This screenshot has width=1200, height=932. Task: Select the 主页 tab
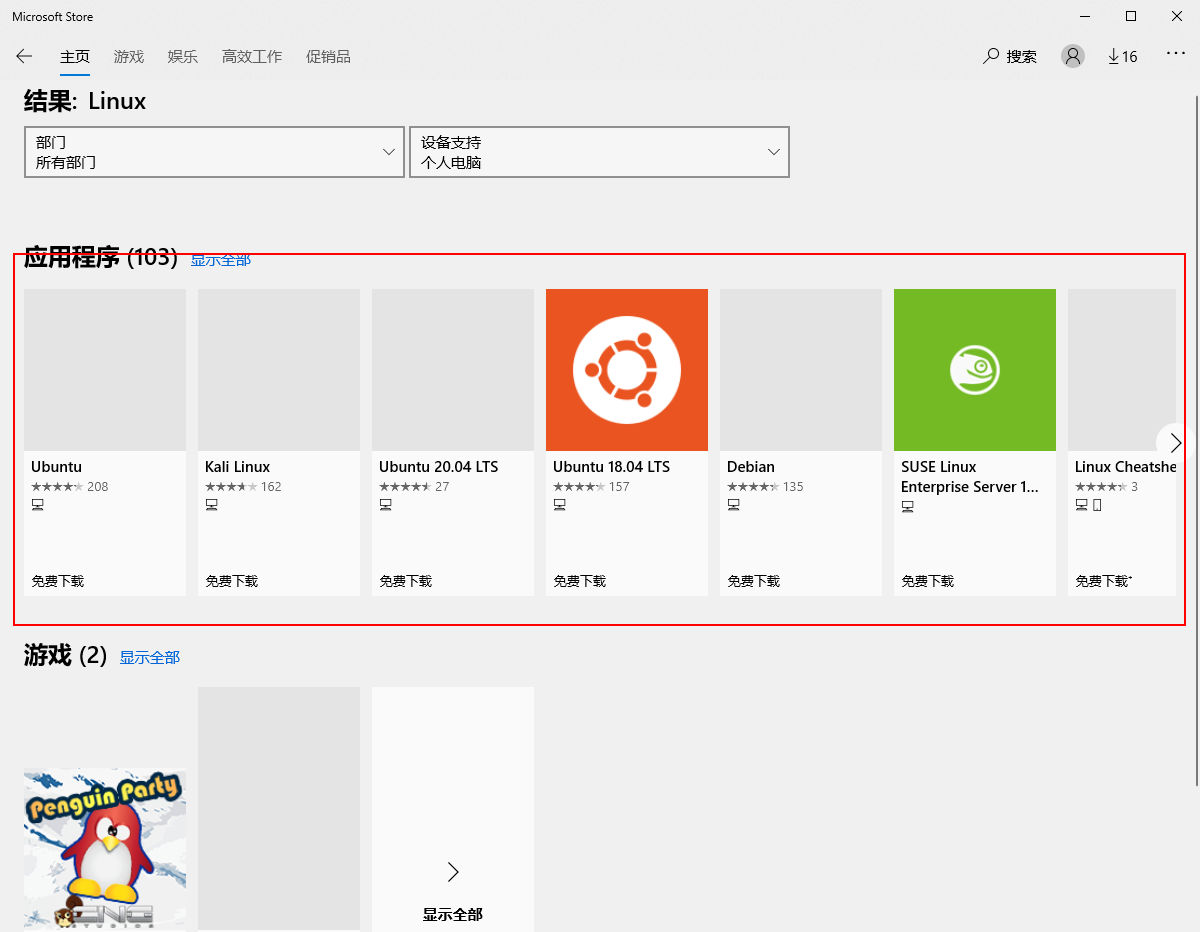[x=75, y=57]
